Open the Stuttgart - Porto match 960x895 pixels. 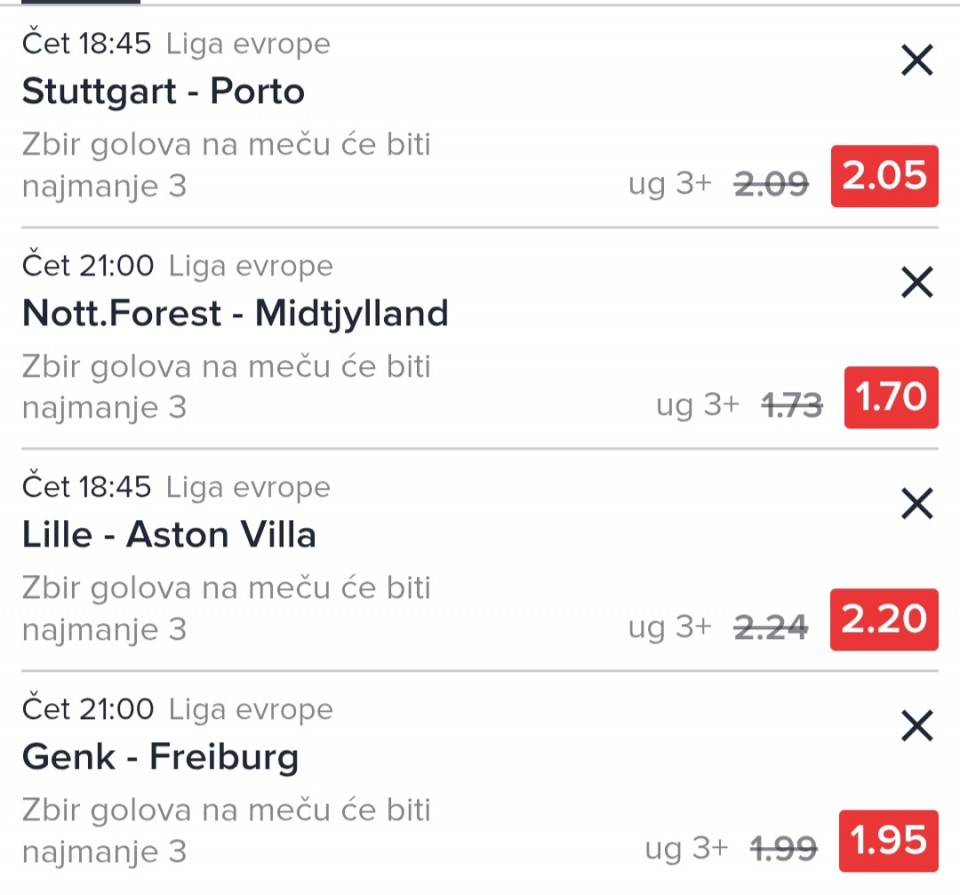163,92
